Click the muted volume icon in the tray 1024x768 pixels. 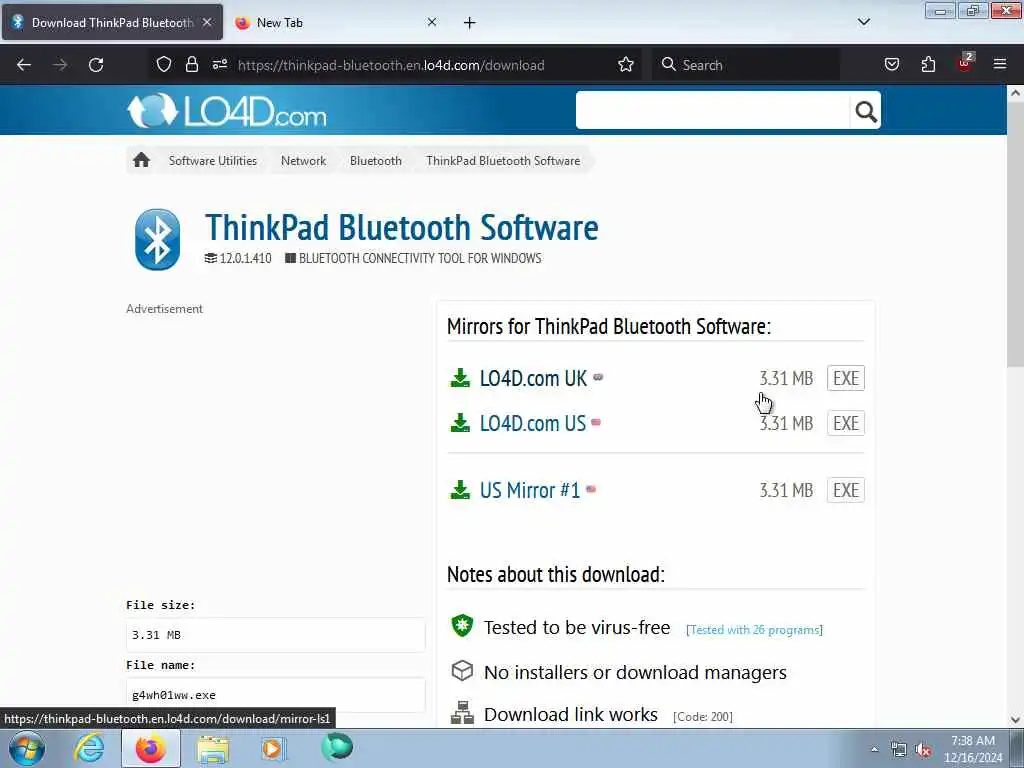tap(923, 750)
